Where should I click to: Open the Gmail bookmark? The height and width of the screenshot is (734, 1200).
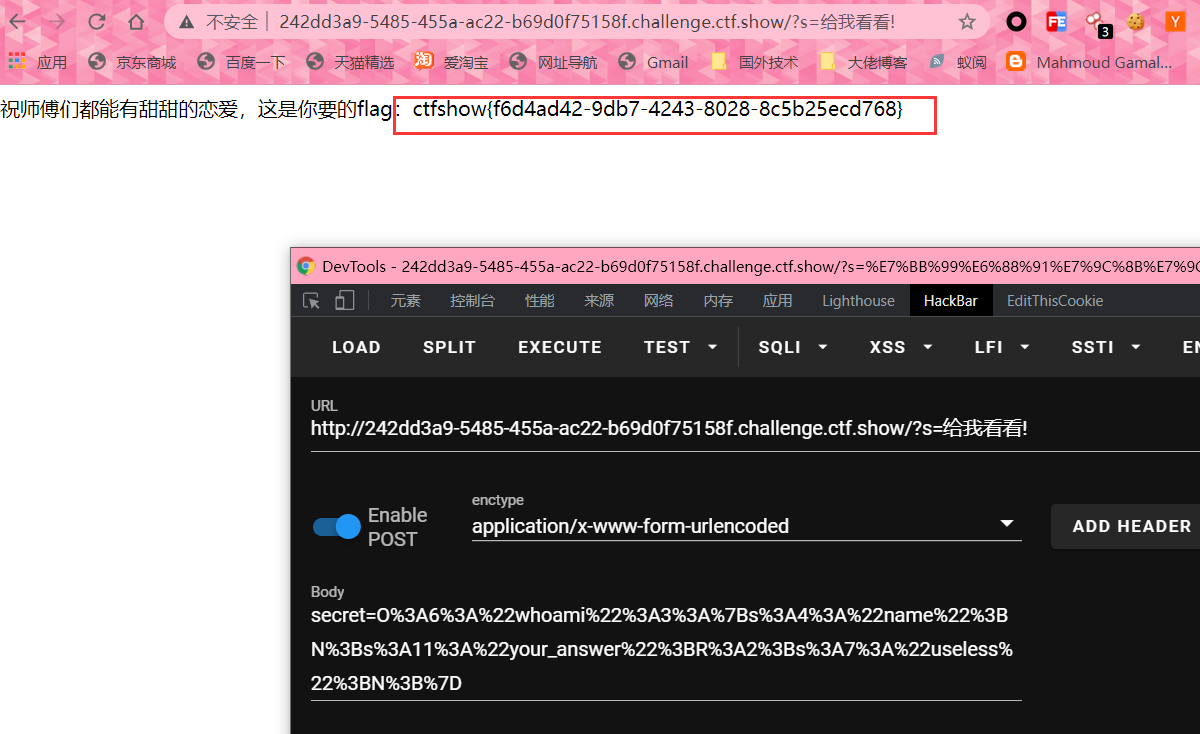click(653, 62)
